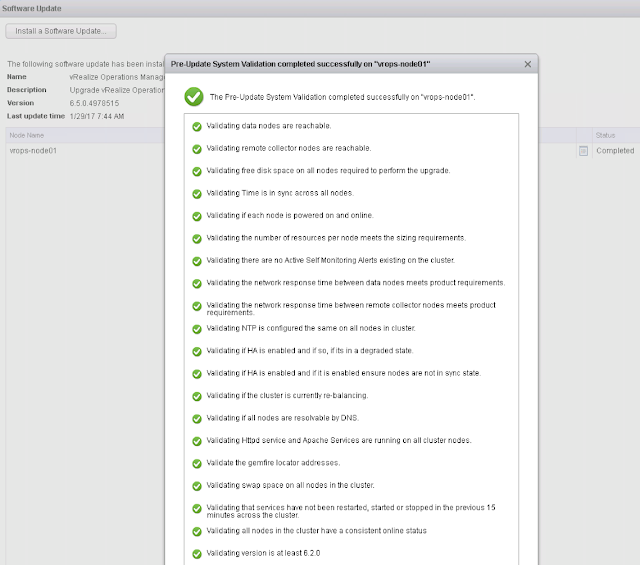This screenshot has height=565, width=640.
Task: Click checkmark for services not restarted validation
Action: point(197,509)
